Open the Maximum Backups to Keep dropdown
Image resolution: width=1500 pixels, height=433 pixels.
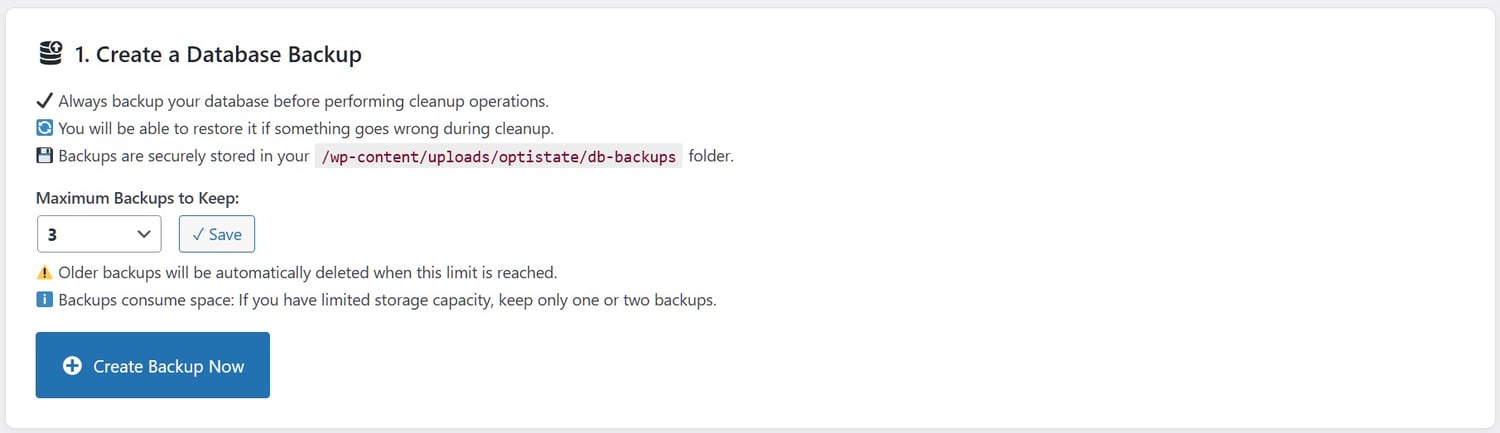point(98,234)
